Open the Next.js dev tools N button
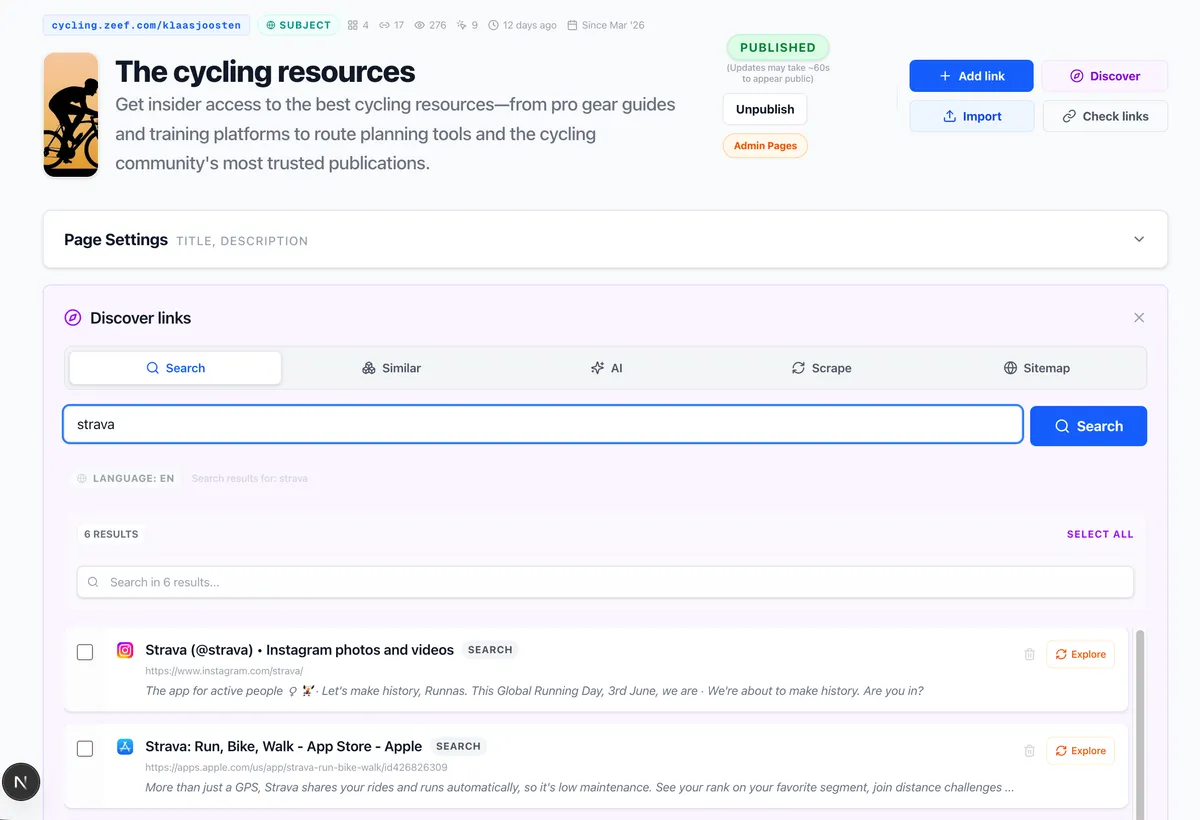Viewport: 1200px width, 820px height. pos(21,781)
